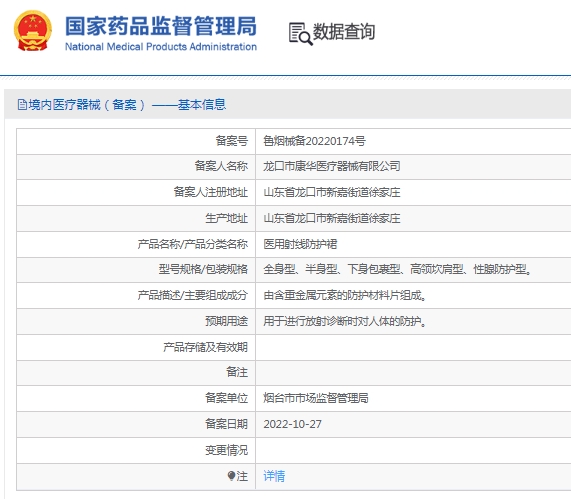Select company name 龙口市康华医疗器械有限公司

click(x=332, y=166)
